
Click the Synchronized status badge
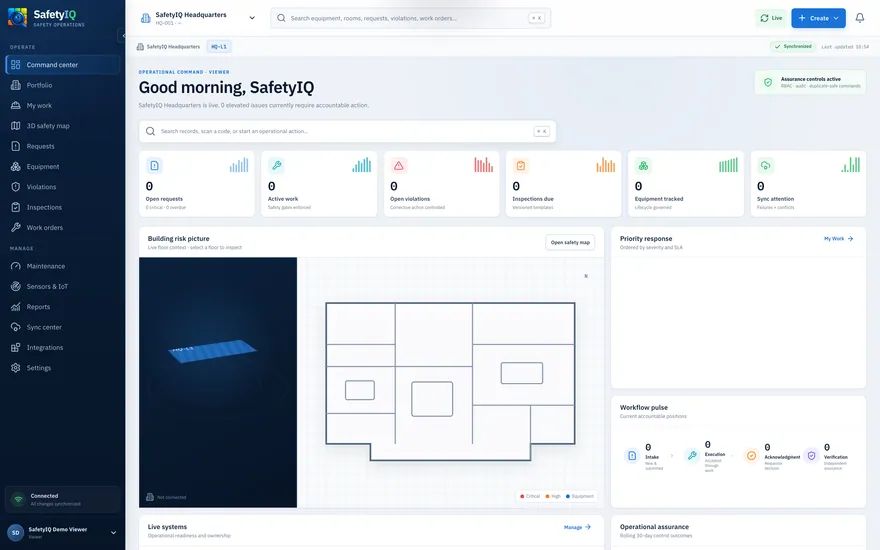[793, 47]
